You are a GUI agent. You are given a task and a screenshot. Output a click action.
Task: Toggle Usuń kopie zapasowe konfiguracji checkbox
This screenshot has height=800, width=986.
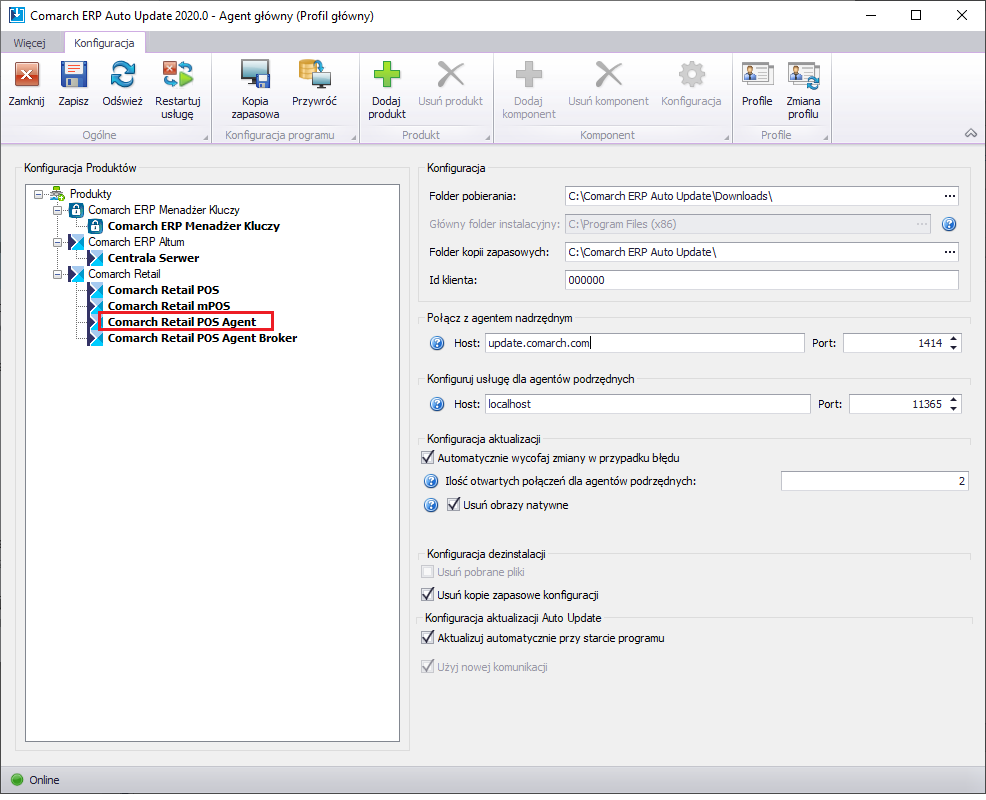point(428,594)
